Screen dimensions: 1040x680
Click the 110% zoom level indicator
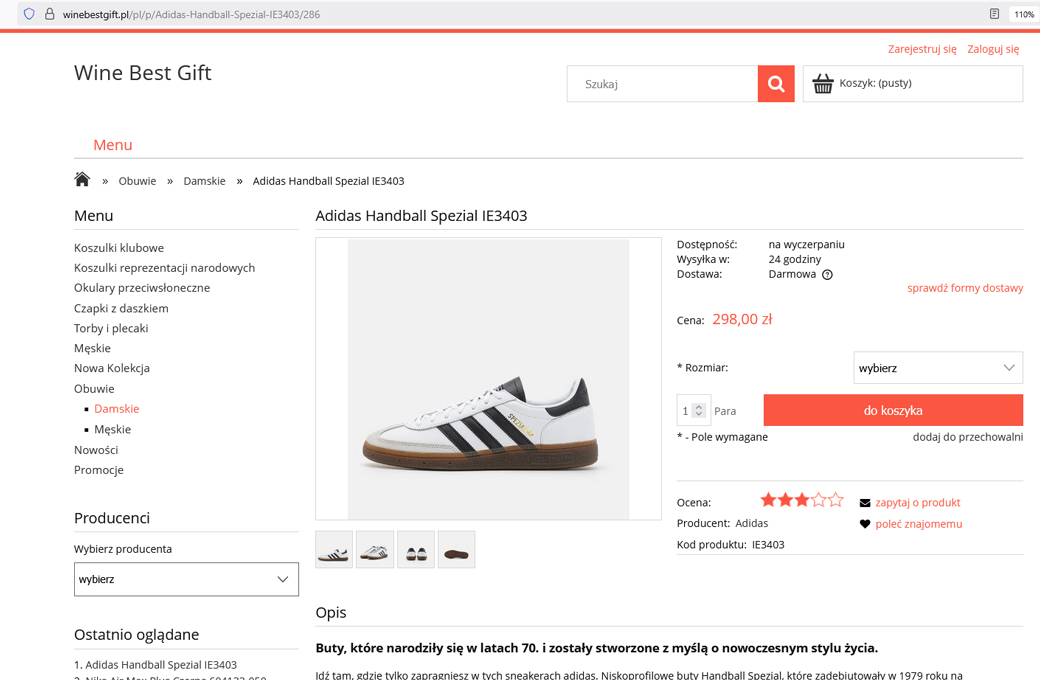(1023, 14)
